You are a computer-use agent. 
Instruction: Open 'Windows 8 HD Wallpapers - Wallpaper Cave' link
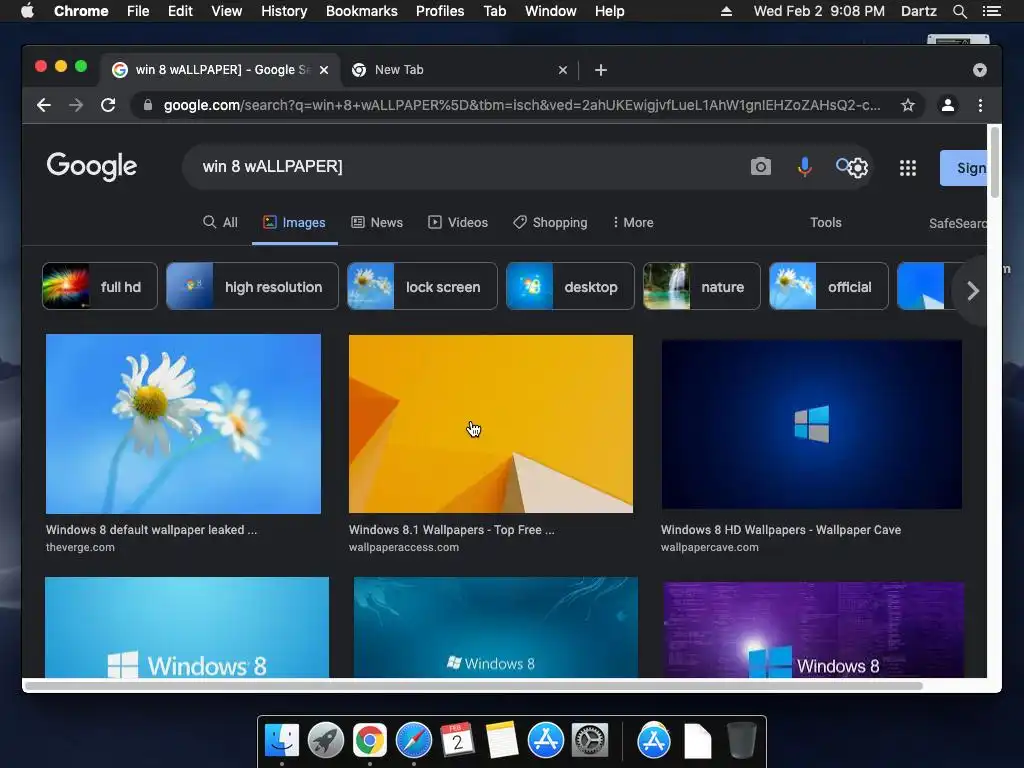pyautogui.click(x=780, y=530)
